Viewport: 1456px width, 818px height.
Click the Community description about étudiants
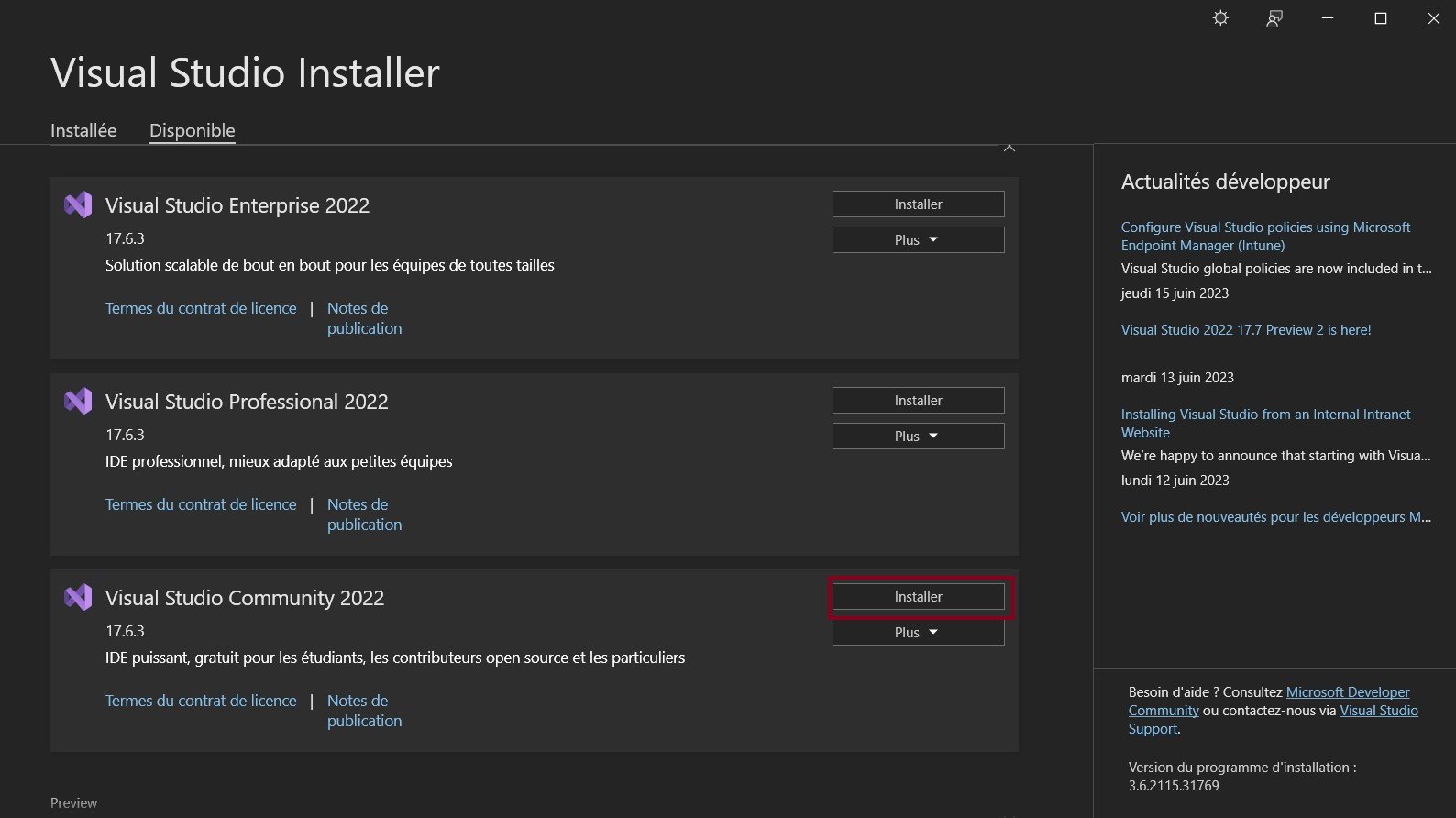point(395,658)
